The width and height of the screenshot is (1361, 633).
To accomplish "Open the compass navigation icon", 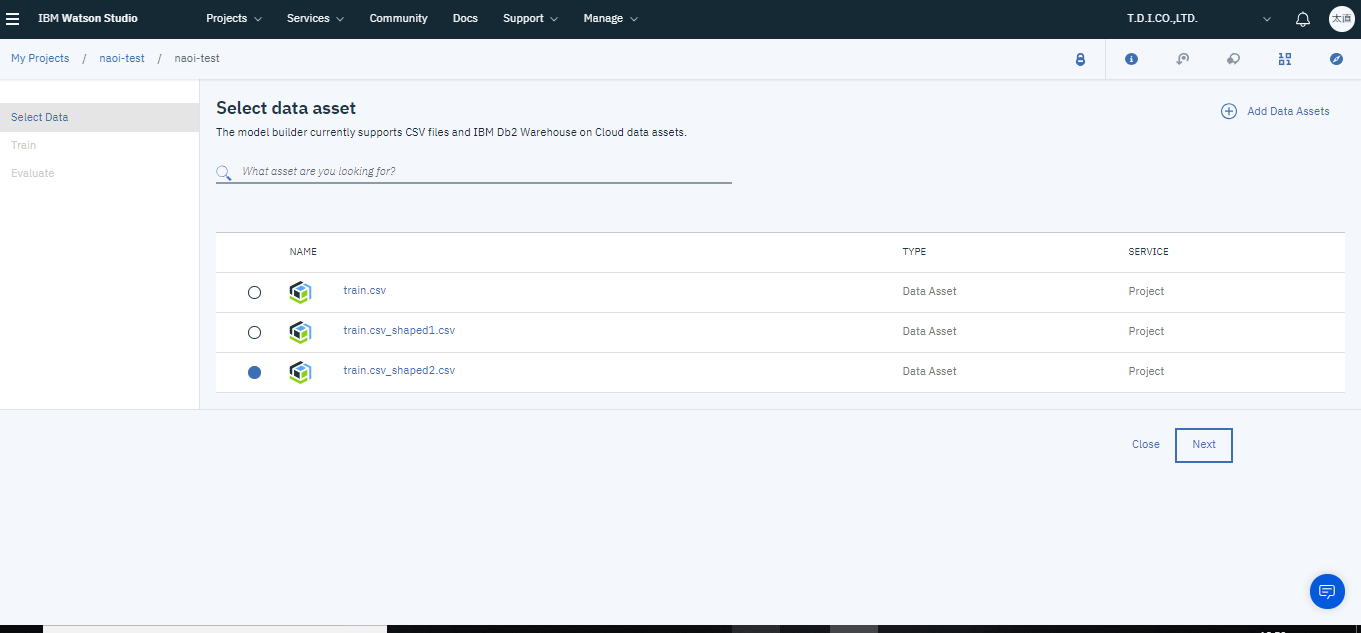I will pos(1336,59).
